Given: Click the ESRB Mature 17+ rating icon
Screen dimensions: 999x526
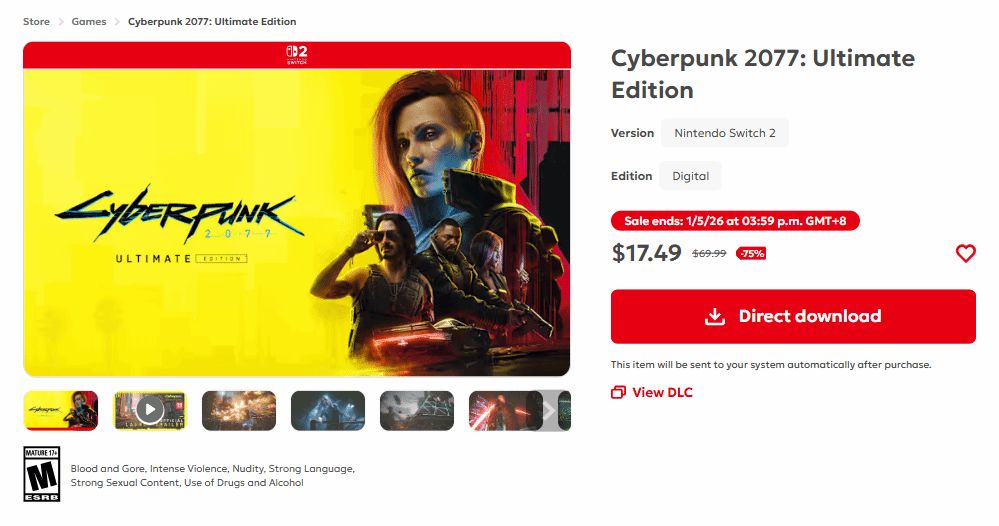Looking at the screenshot, I should [42, 474].
